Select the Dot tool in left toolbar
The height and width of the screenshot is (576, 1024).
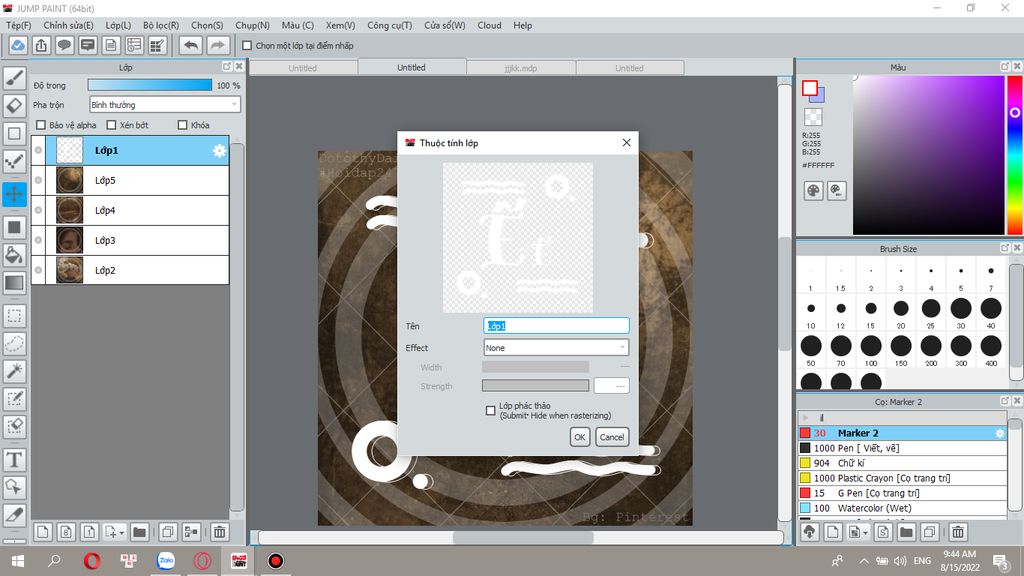coord(14,162)
